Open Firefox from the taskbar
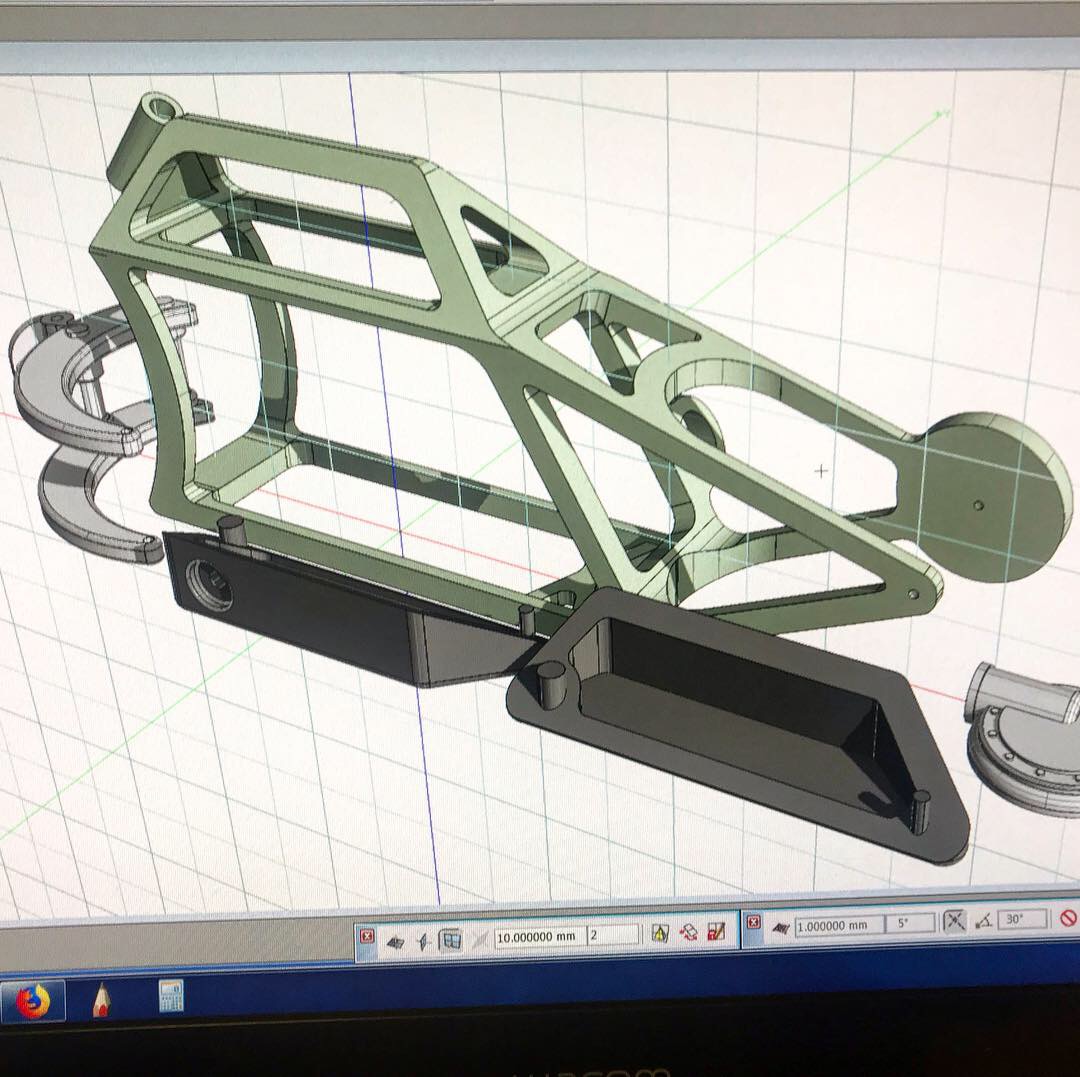Screen dimensions: 1080x1077 (33, 1000)
